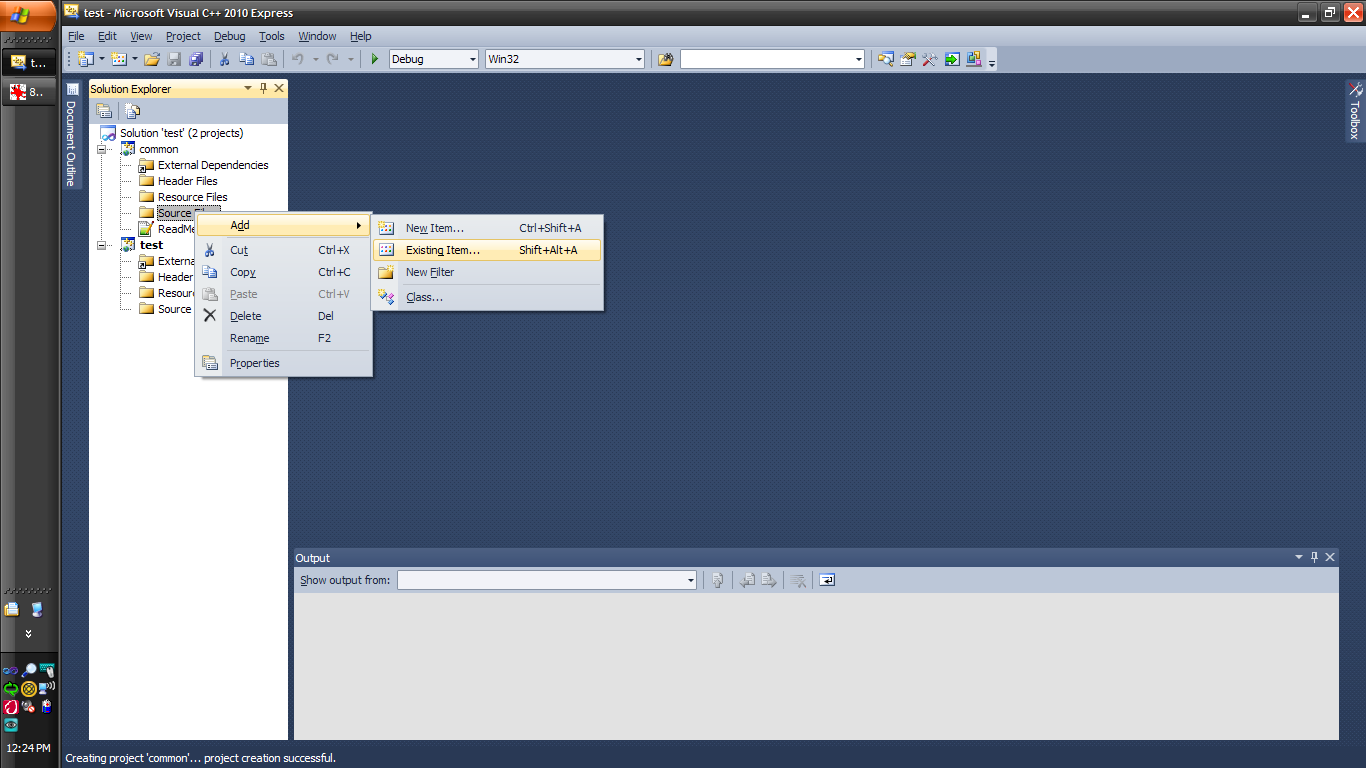Select Copy in the context menu
This screenshot has width=1366, height=768.
[x=283, y=272]
